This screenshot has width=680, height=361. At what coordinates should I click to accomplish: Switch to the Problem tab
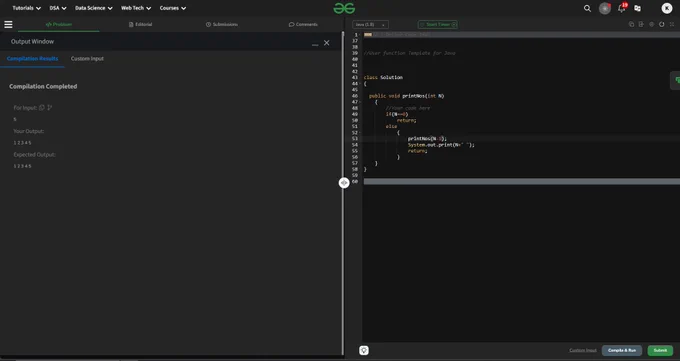click(59, 24)
